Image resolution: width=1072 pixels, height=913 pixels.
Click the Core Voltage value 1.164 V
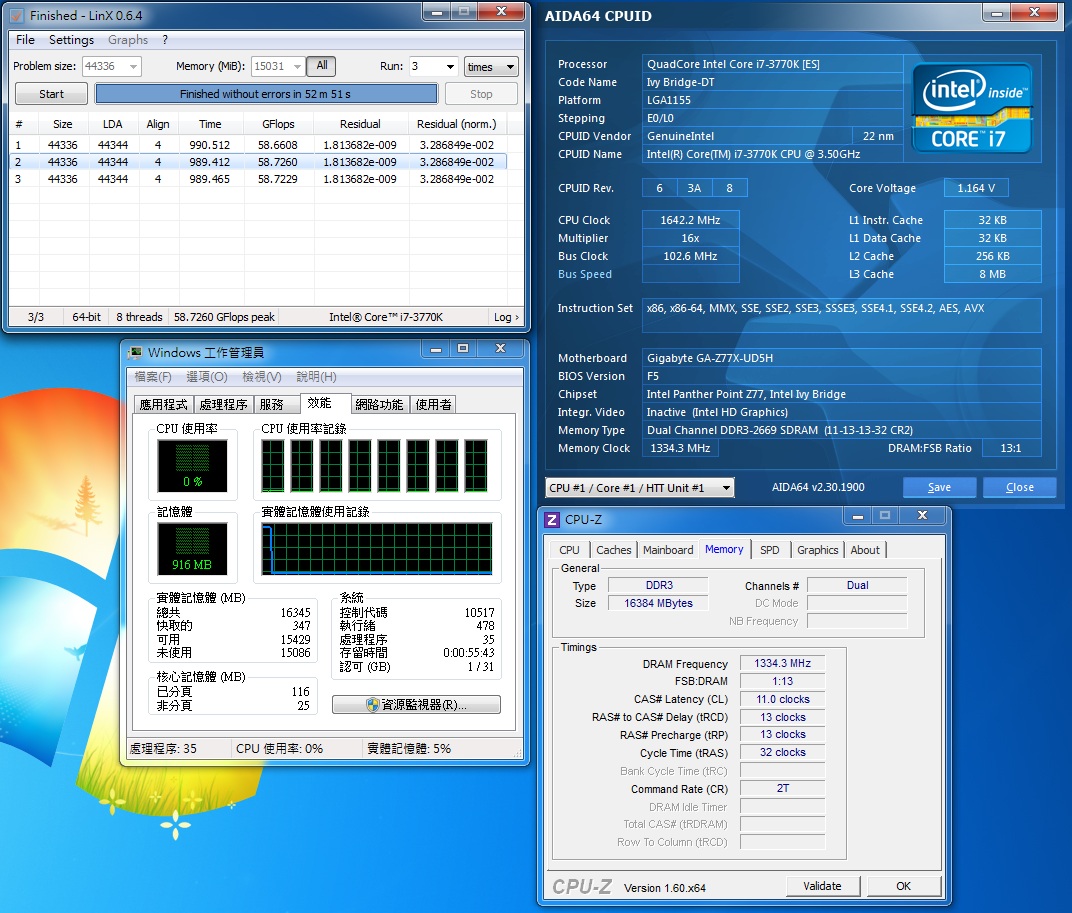click(976, 188)
